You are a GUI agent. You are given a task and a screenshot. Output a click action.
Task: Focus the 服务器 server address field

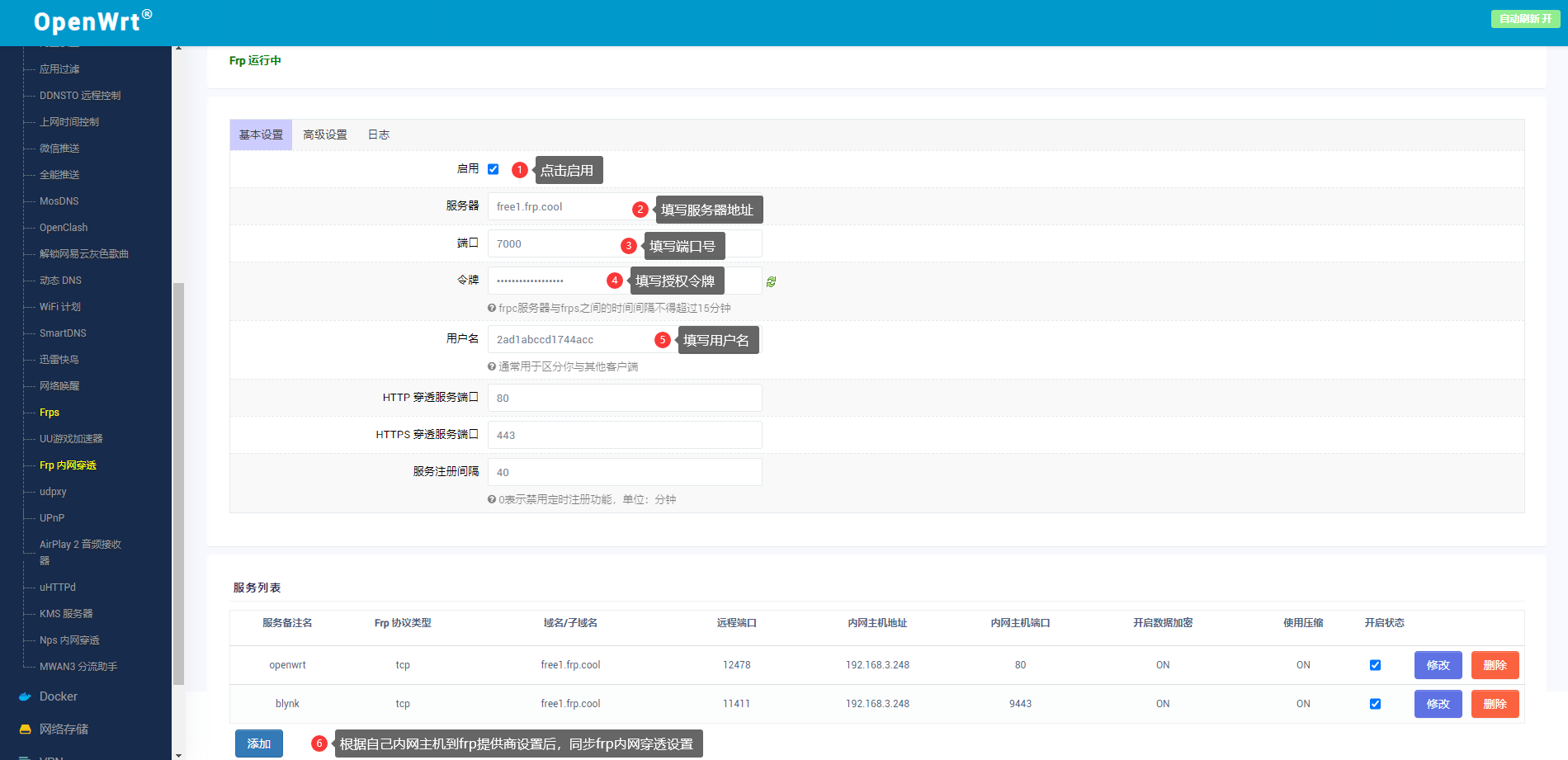click(625, 206)
